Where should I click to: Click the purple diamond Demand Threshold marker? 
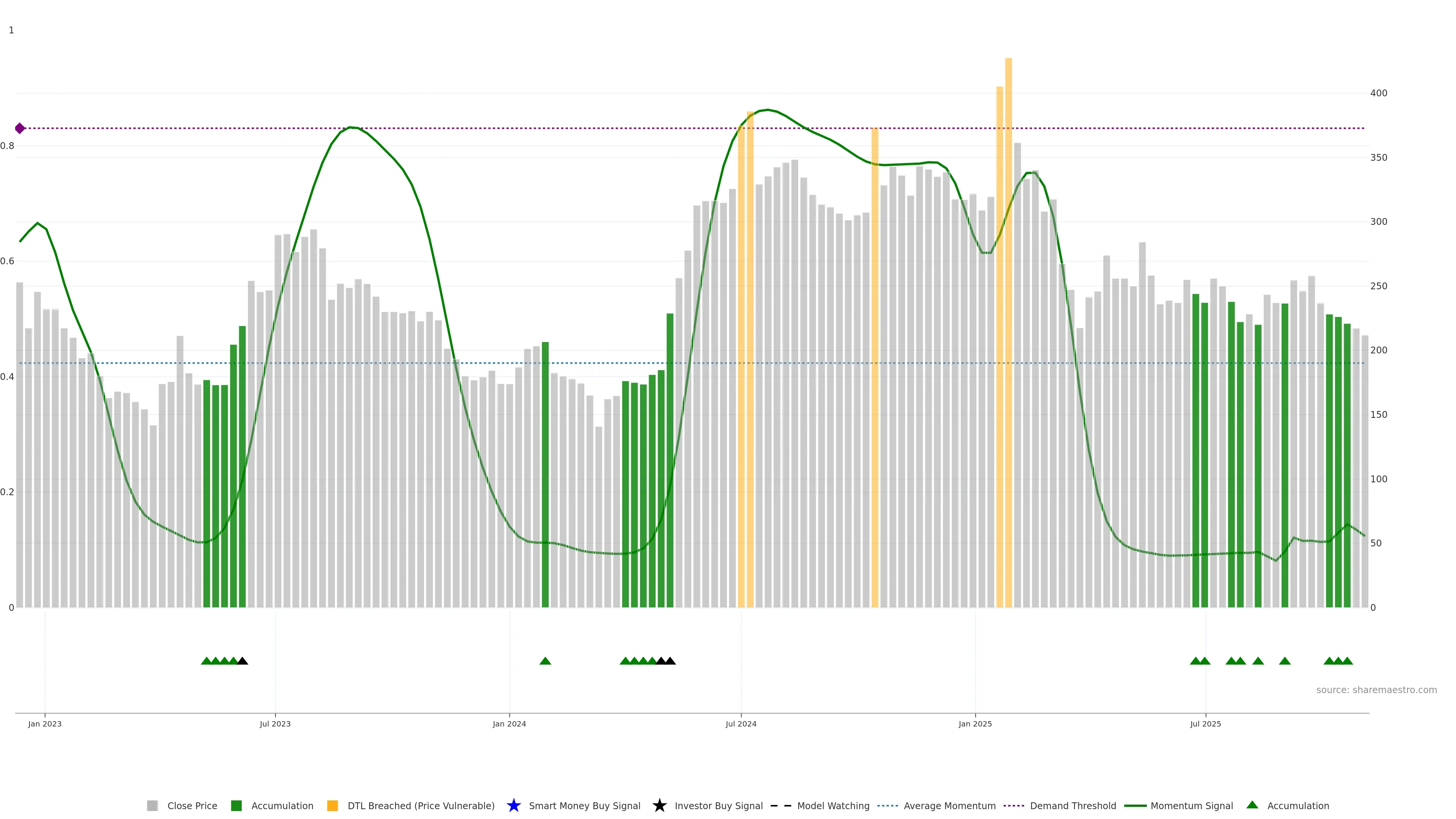pyautogui.click(x=20, y=128)
